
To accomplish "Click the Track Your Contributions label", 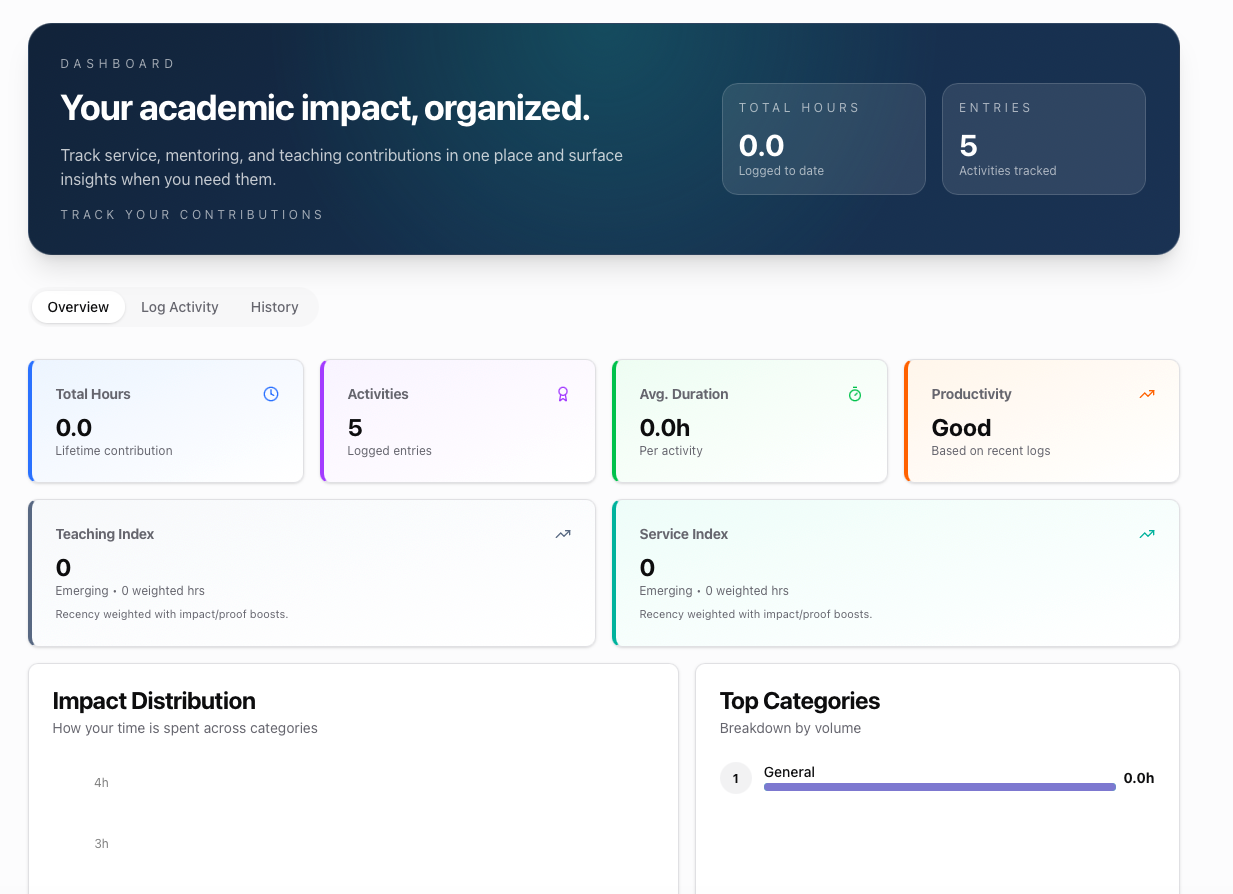I will (x=191, y=214).
